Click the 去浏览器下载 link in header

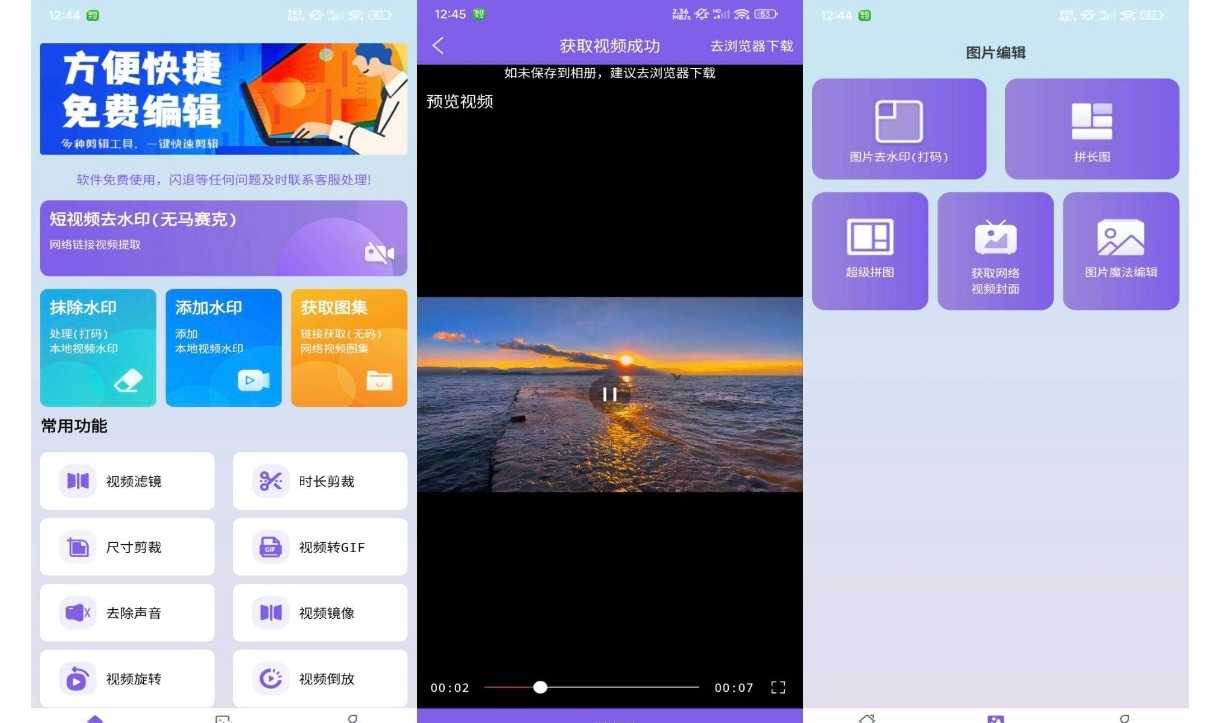tap(751, 46)
